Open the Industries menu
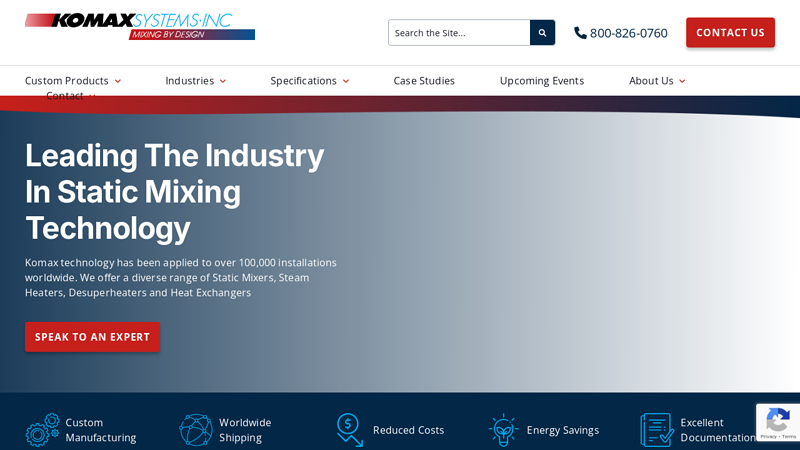 (x=190, y=81)
